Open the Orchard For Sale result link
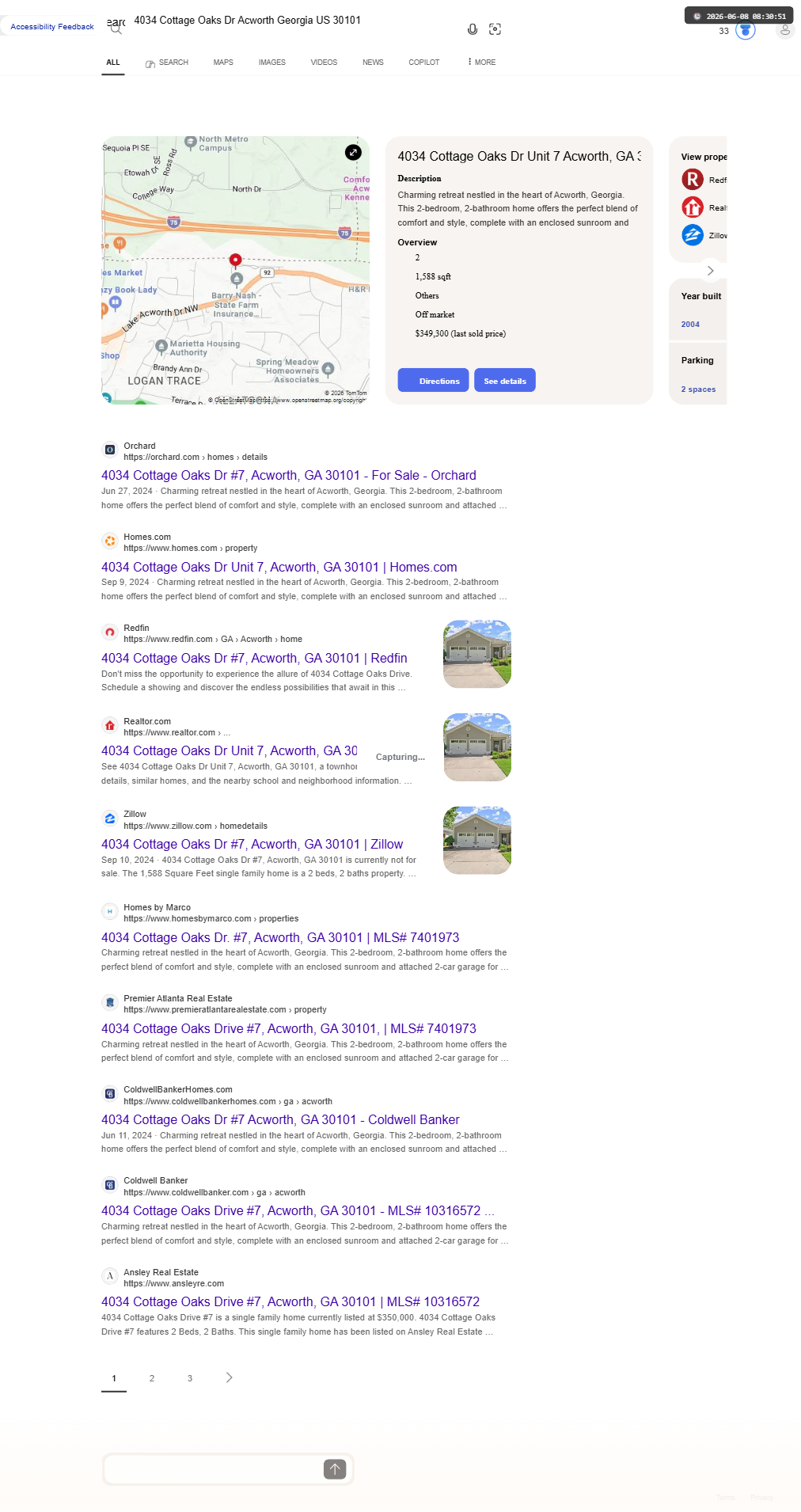The width and height of the screenshot is (801, 1512). tap(289, 475)
